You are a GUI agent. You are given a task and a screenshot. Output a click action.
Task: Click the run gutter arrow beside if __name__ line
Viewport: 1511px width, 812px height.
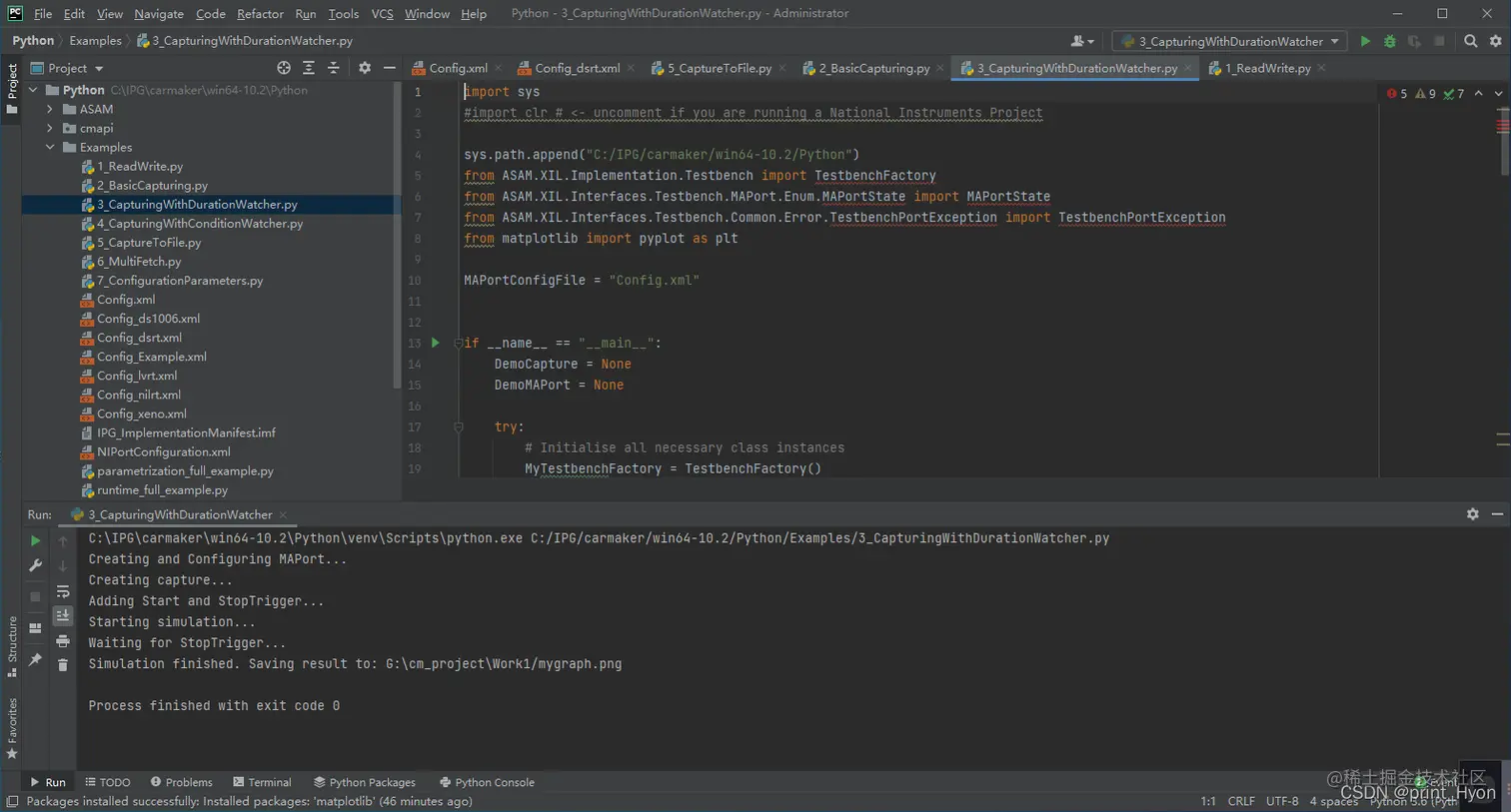coord(436,343)
